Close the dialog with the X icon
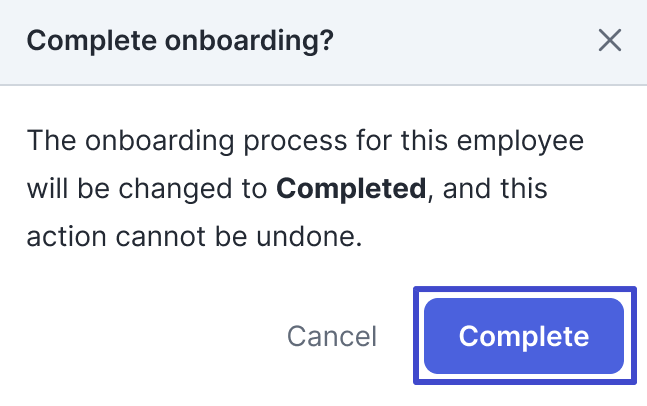The height and width of the screenshot is (406, 647). pyautogui.click(x=609, y=41)
